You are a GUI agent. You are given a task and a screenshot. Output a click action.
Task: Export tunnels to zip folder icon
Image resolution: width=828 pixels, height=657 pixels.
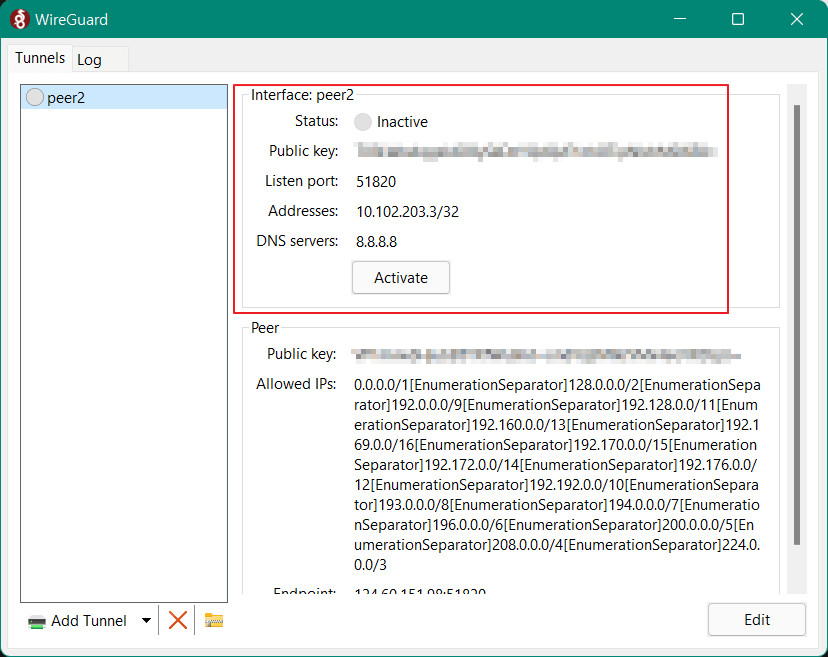point(214,620)
